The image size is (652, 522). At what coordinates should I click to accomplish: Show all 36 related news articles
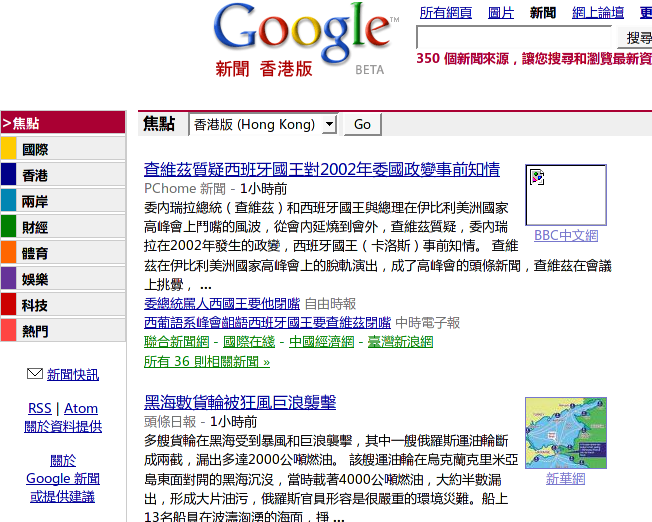(207, 361)
